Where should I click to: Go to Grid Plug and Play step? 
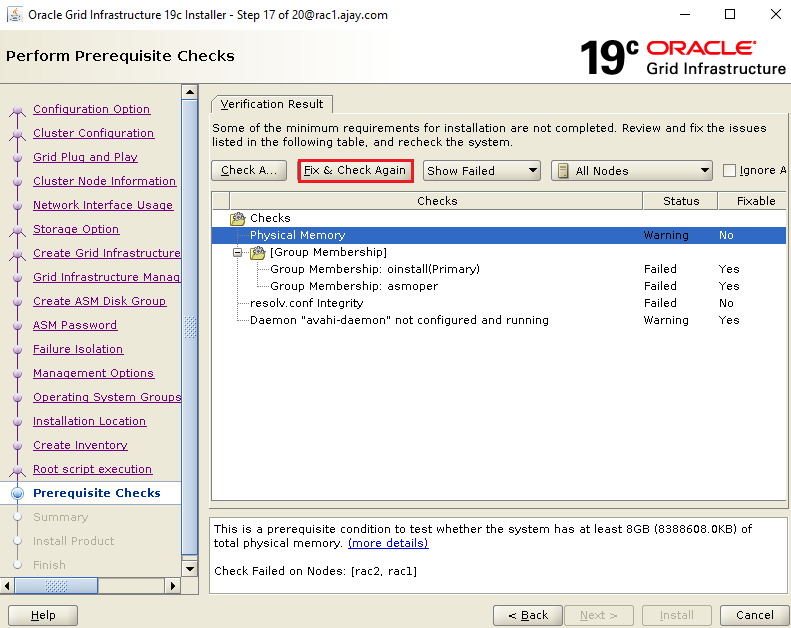point(85,157)
